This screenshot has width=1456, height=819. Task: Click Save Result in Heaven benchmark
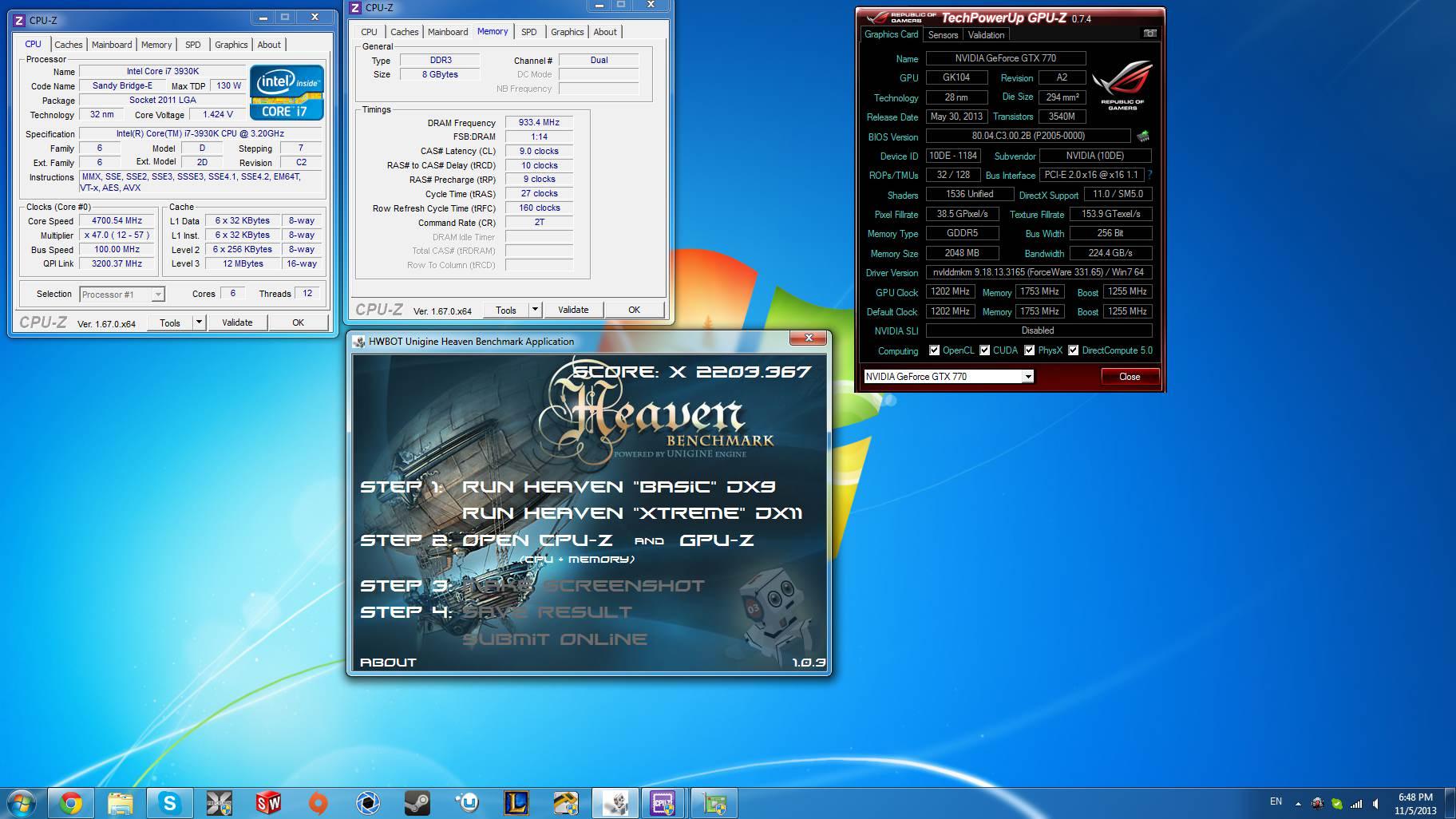point(547,612)
